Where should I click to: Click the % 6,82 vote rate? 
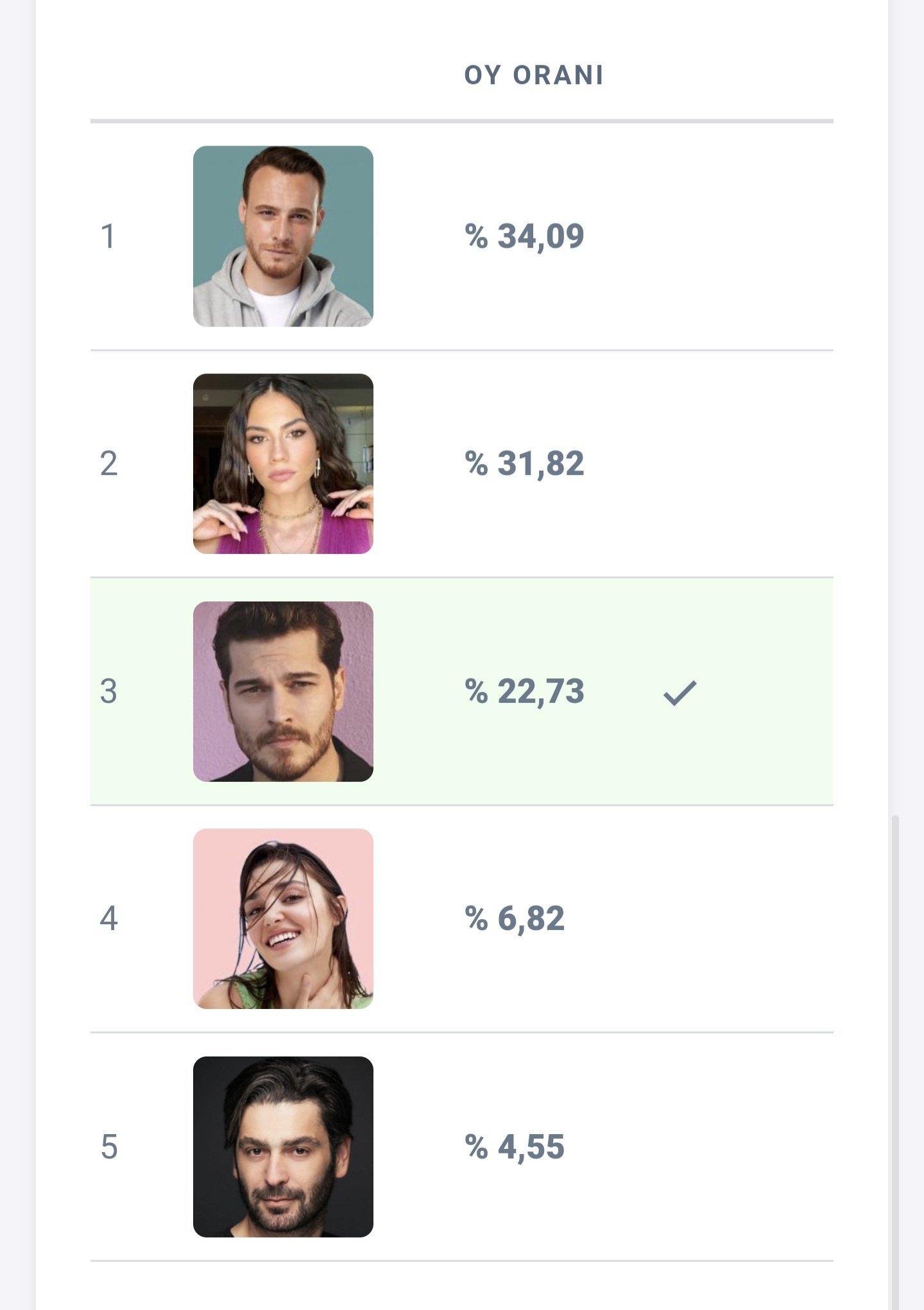pyautogui.click(x=515, y=918)
